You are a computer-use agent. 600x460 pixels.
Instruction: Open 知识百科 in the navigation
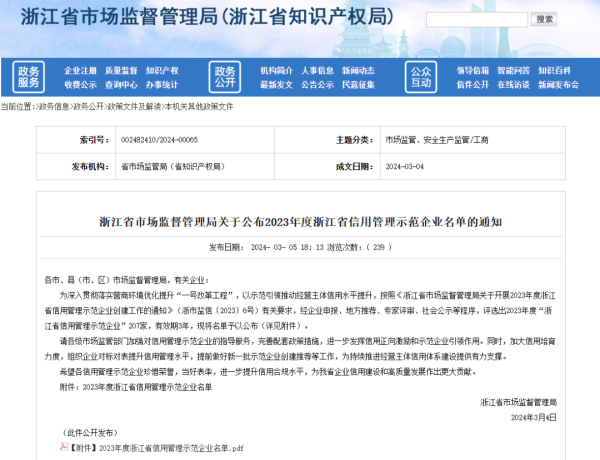point(555,71)
